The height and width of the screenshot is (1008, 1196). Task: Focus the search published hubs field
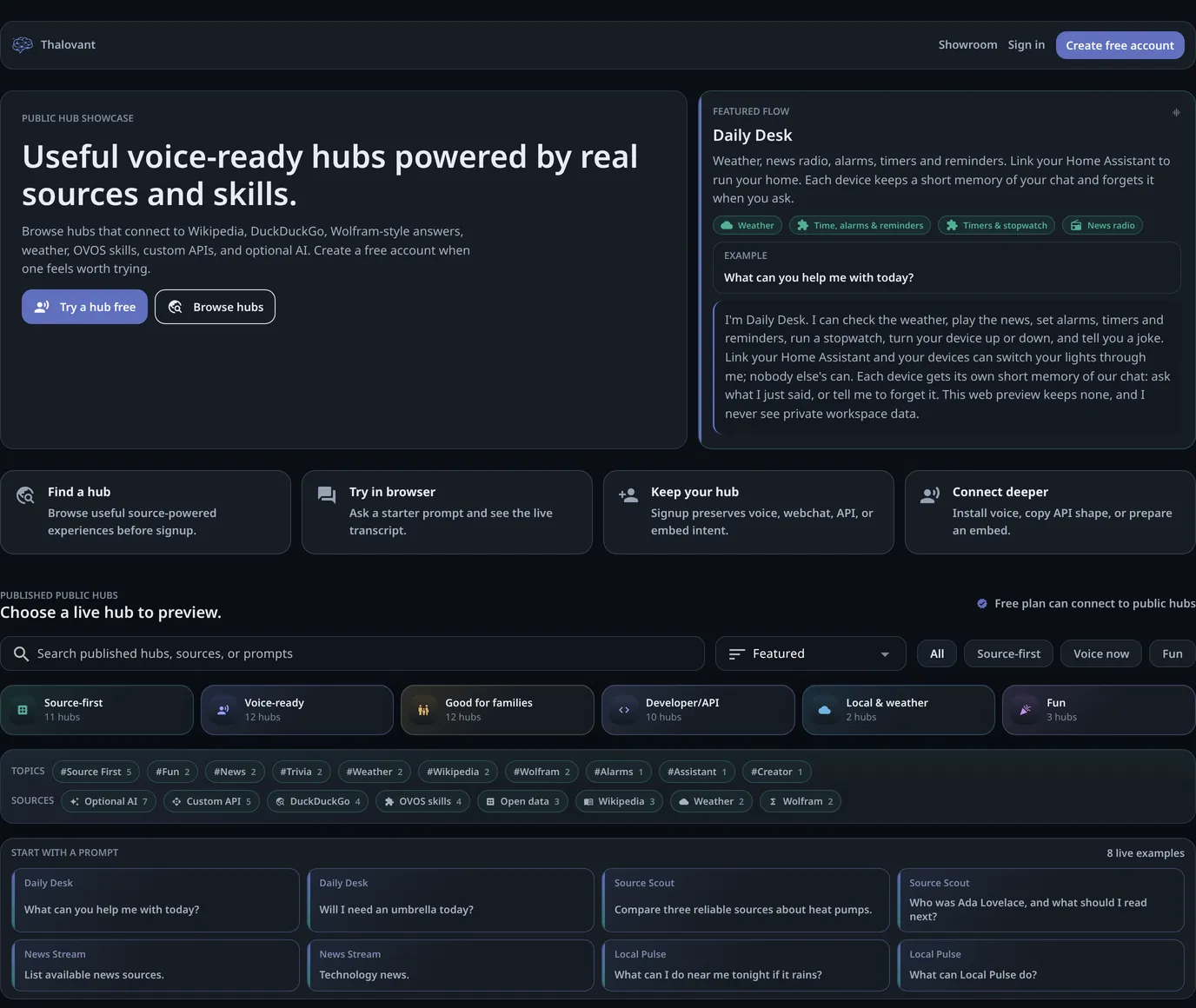tap(352, 653)
